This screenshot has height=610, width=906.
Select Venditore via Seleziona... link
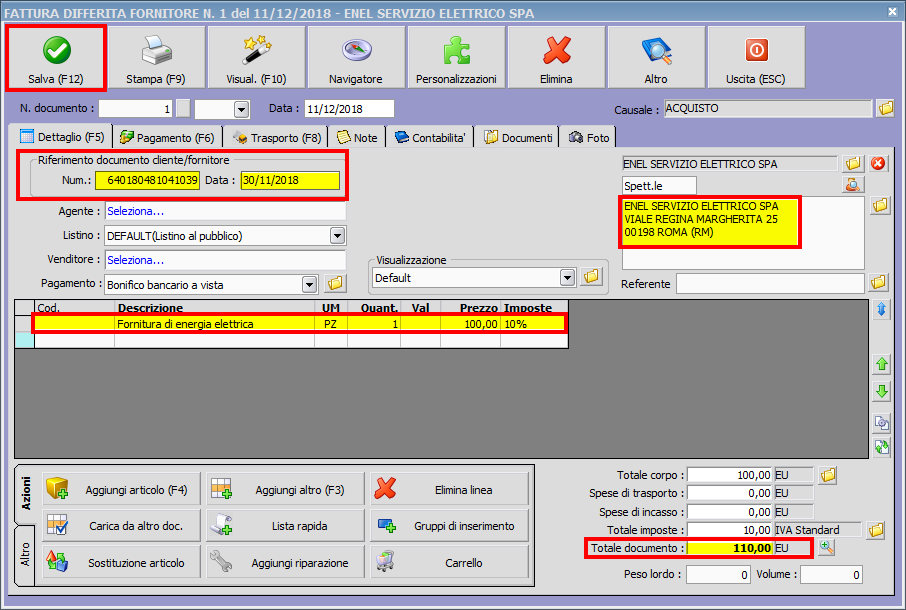tap(136, 260)
